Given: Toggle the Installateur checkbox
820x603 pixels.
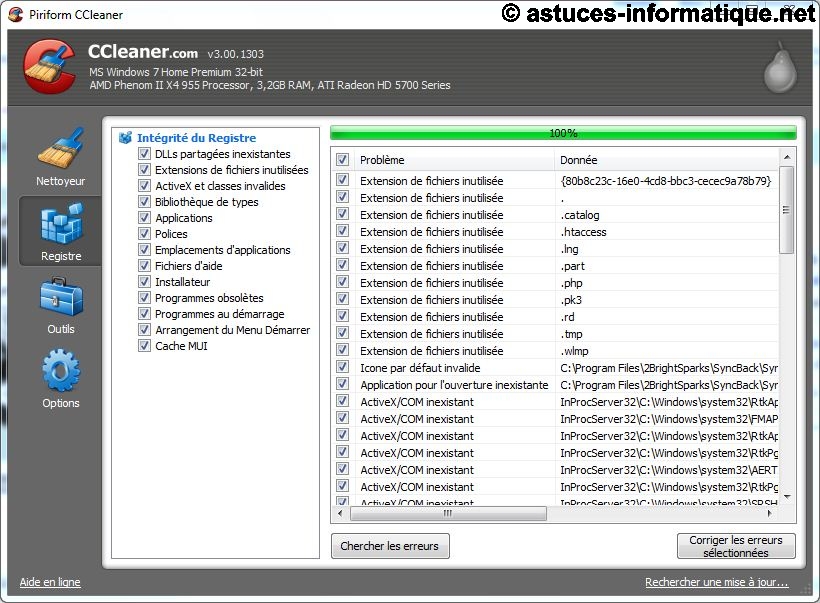Looking at the screenshot, I should [144, 282].
